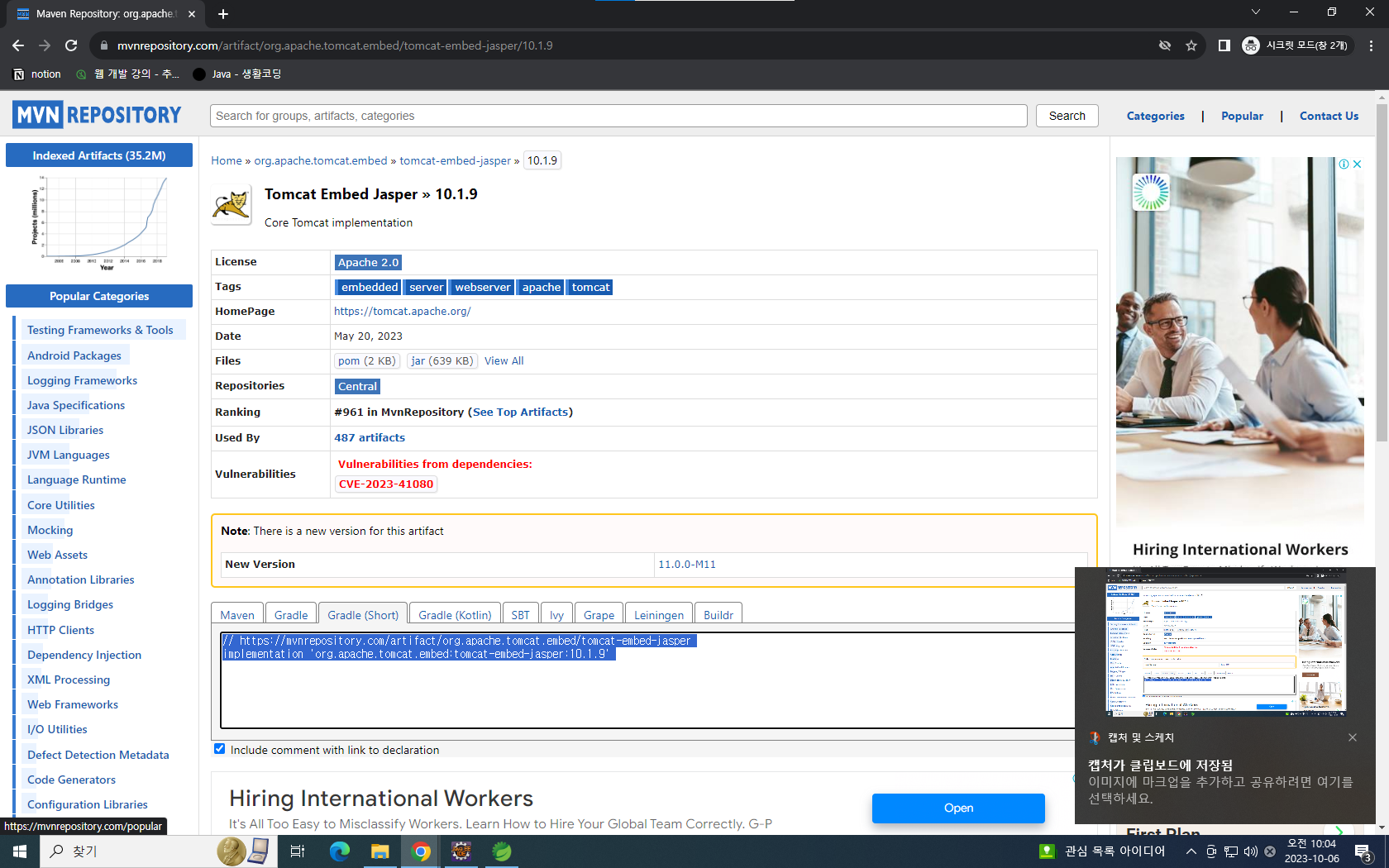Open the screenshot thumbnail in notification
Image resolution: width=1389 pixels, height=868 pixels.
coord(1225,642)
